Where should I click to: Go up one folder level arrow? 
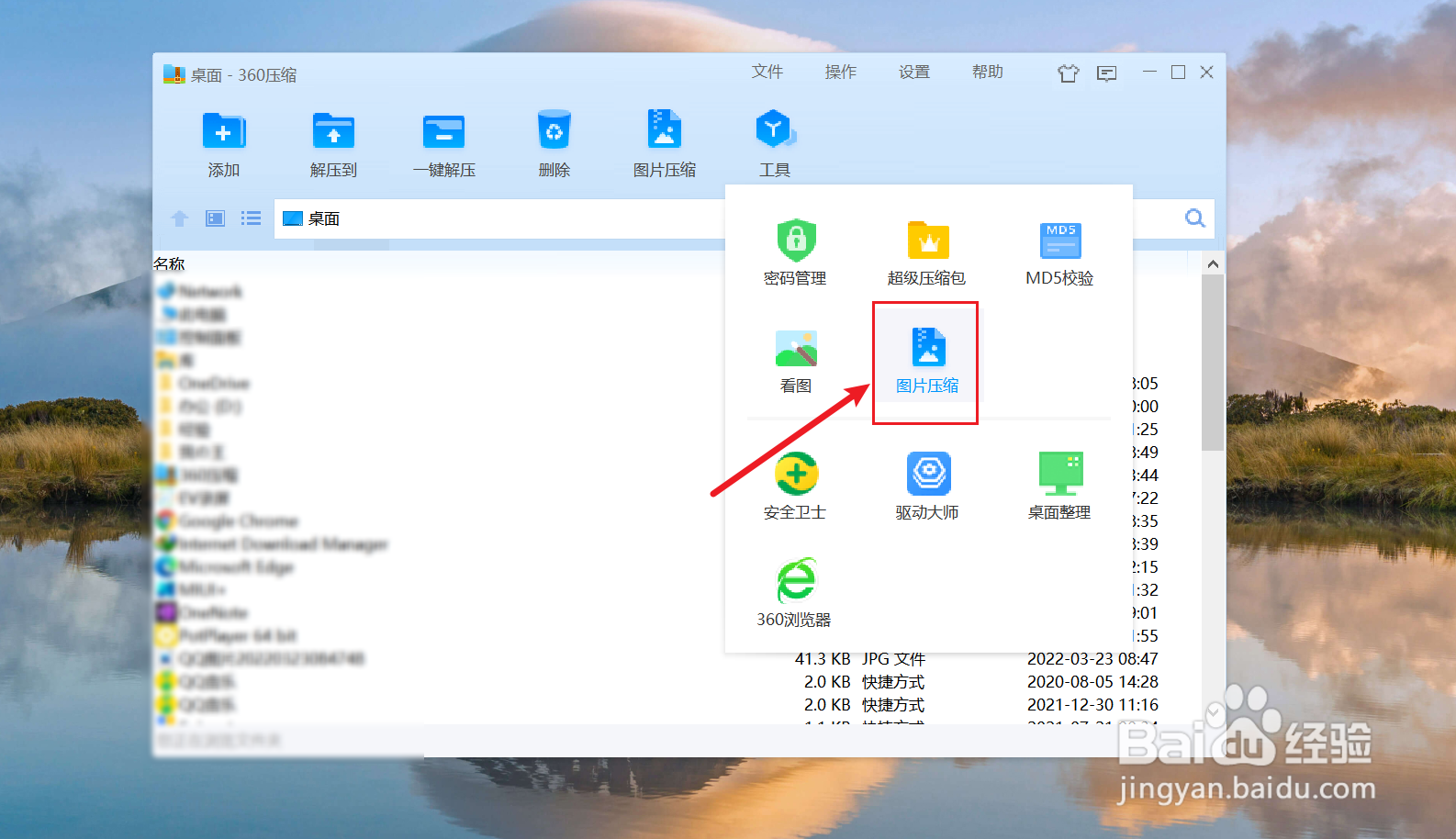click(180, 218)
